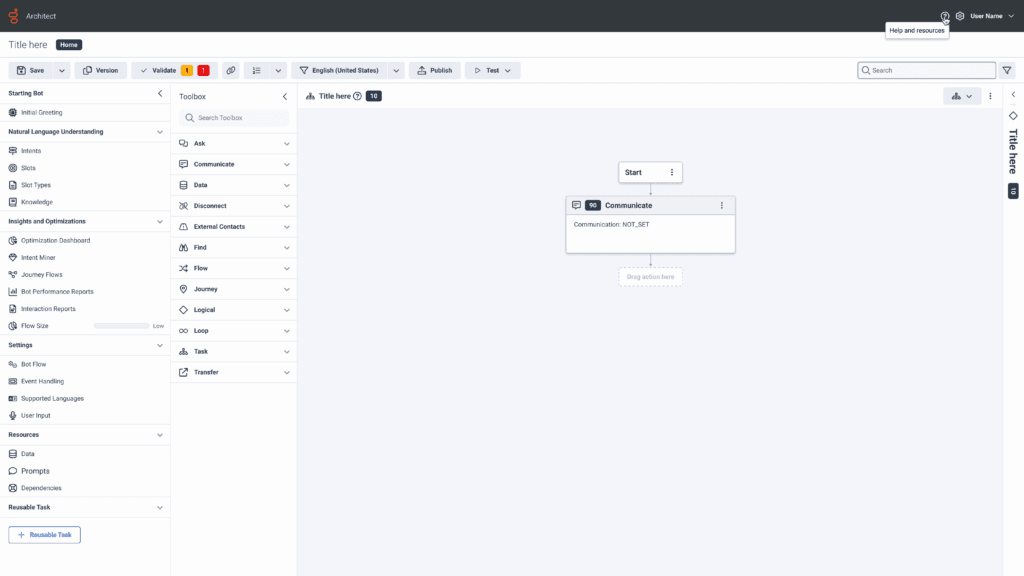Collapse the Natural Language Understanding section
The width and height of the screenshot is (1024, 576).
coord(159,131)
